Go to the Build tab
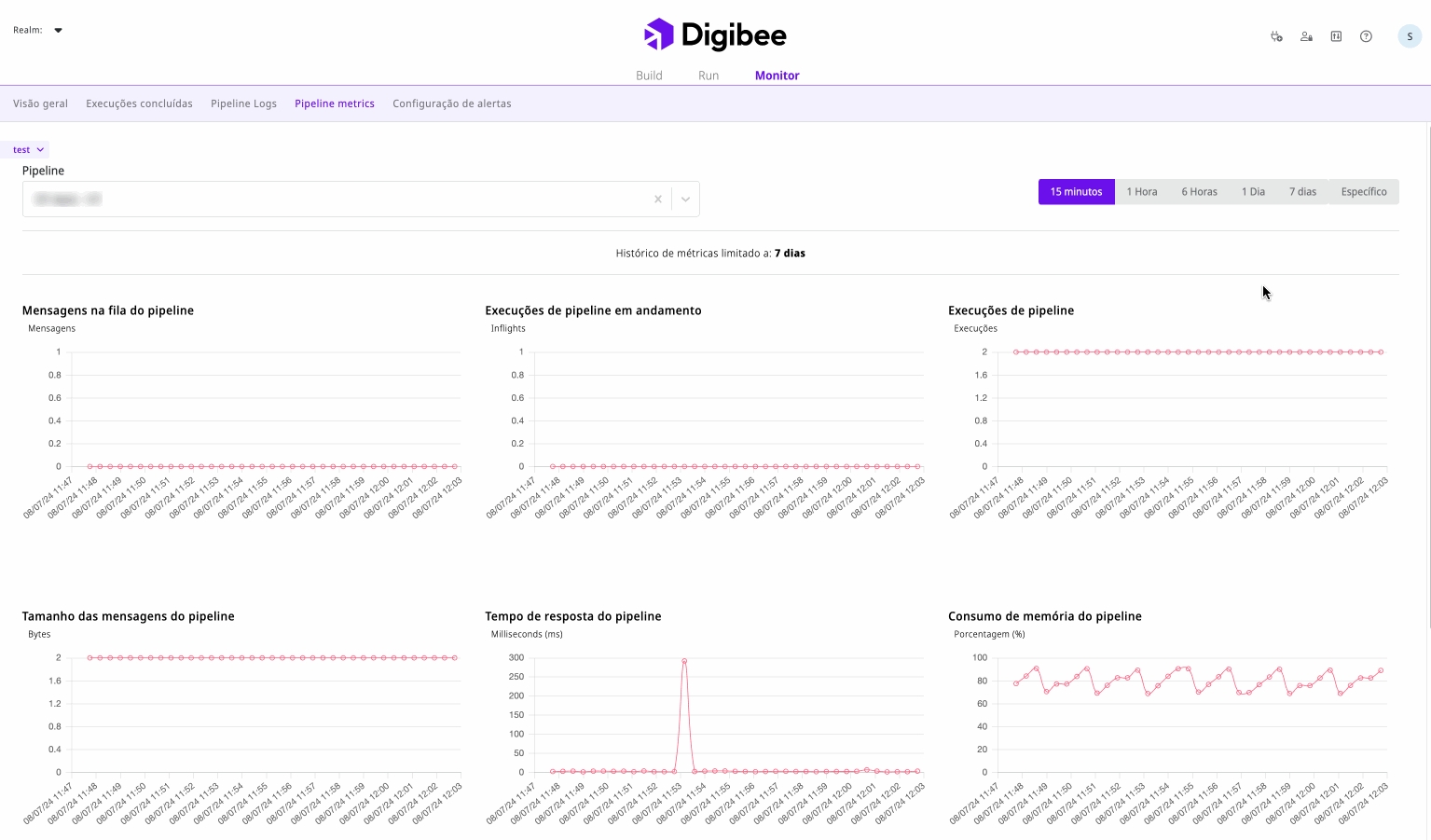1431x840 pixels. click(x=649, y=76)
